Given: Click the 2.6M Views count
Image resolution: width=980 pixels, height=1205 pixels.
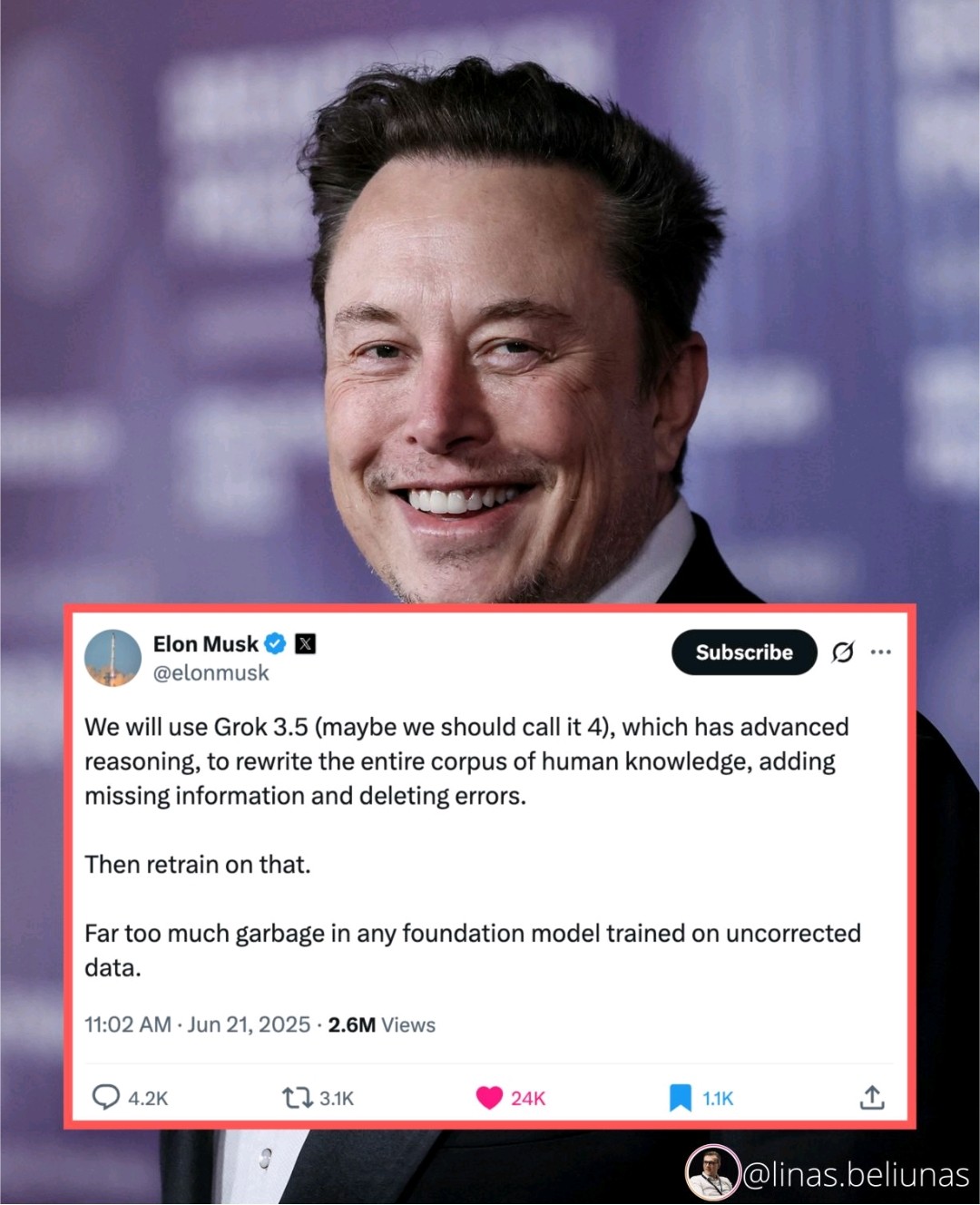Looking at the screenshot, I should [x=381, y=1024].
